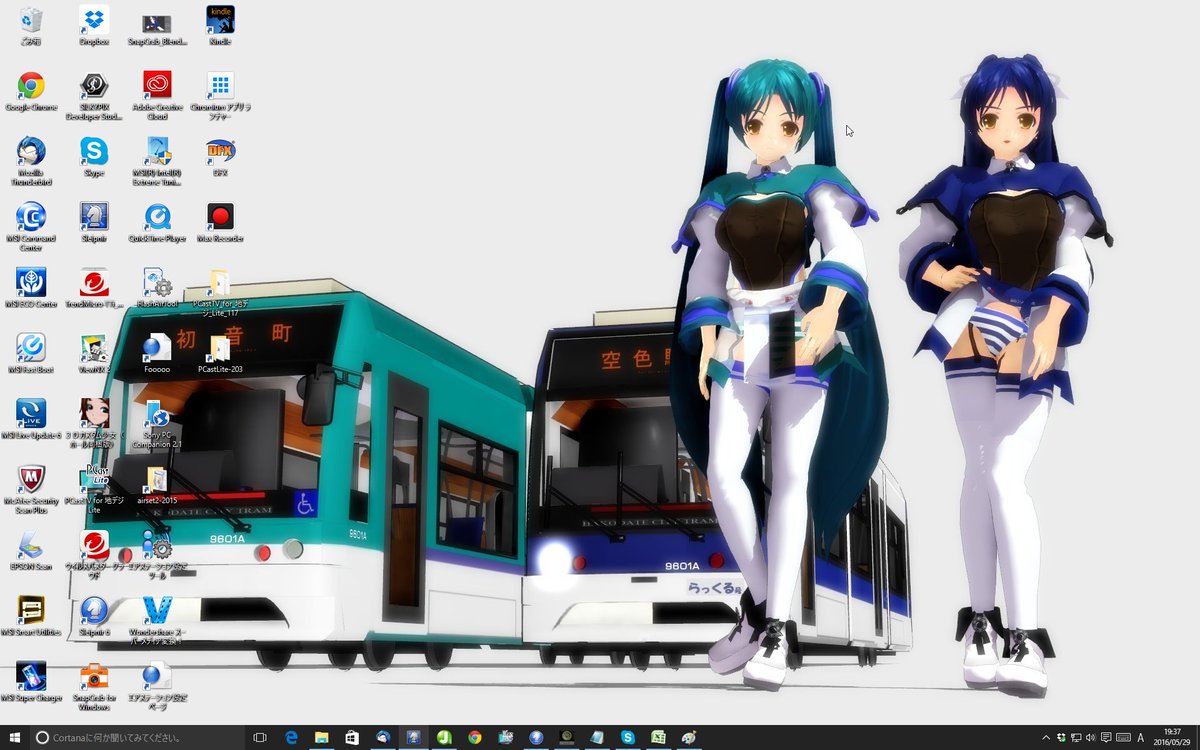The height and width of the screenshot is (750, 1200).
Task: Open MSI ECO Center shortcut
Action: coord(31,288)
